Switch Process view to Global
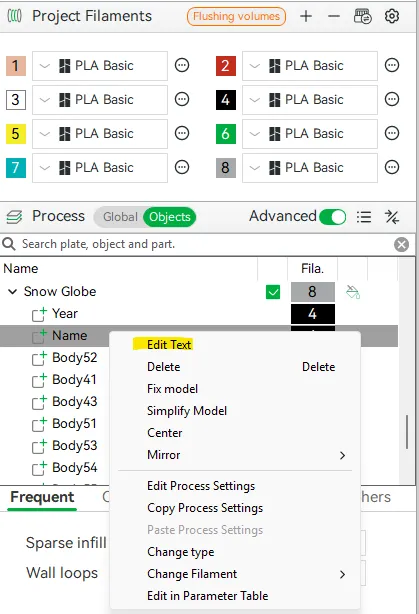This screenshot has height=614, width=419. (x=120, y=217)
